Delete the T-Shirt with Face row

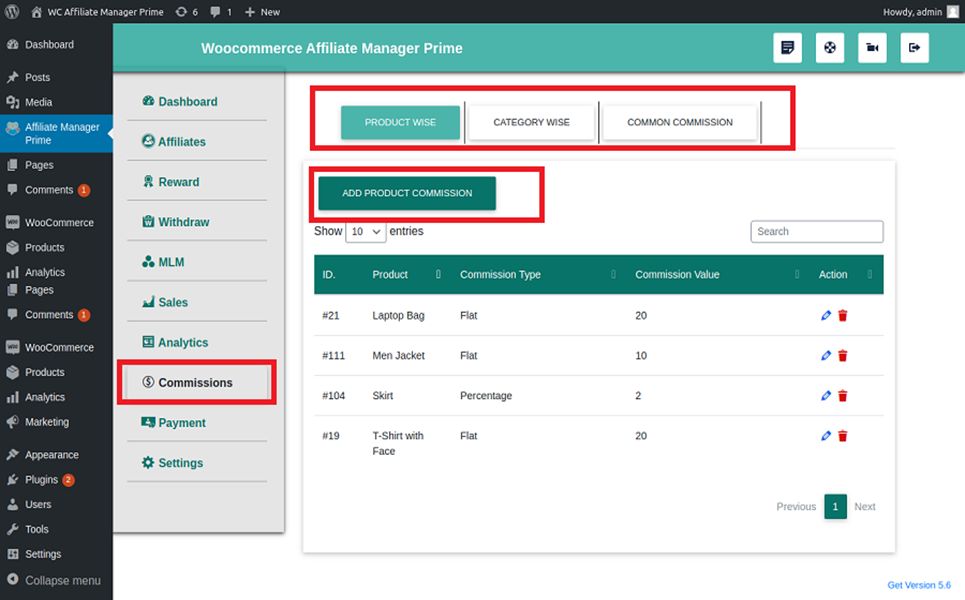pyautogui.click(x=843, y=436)
